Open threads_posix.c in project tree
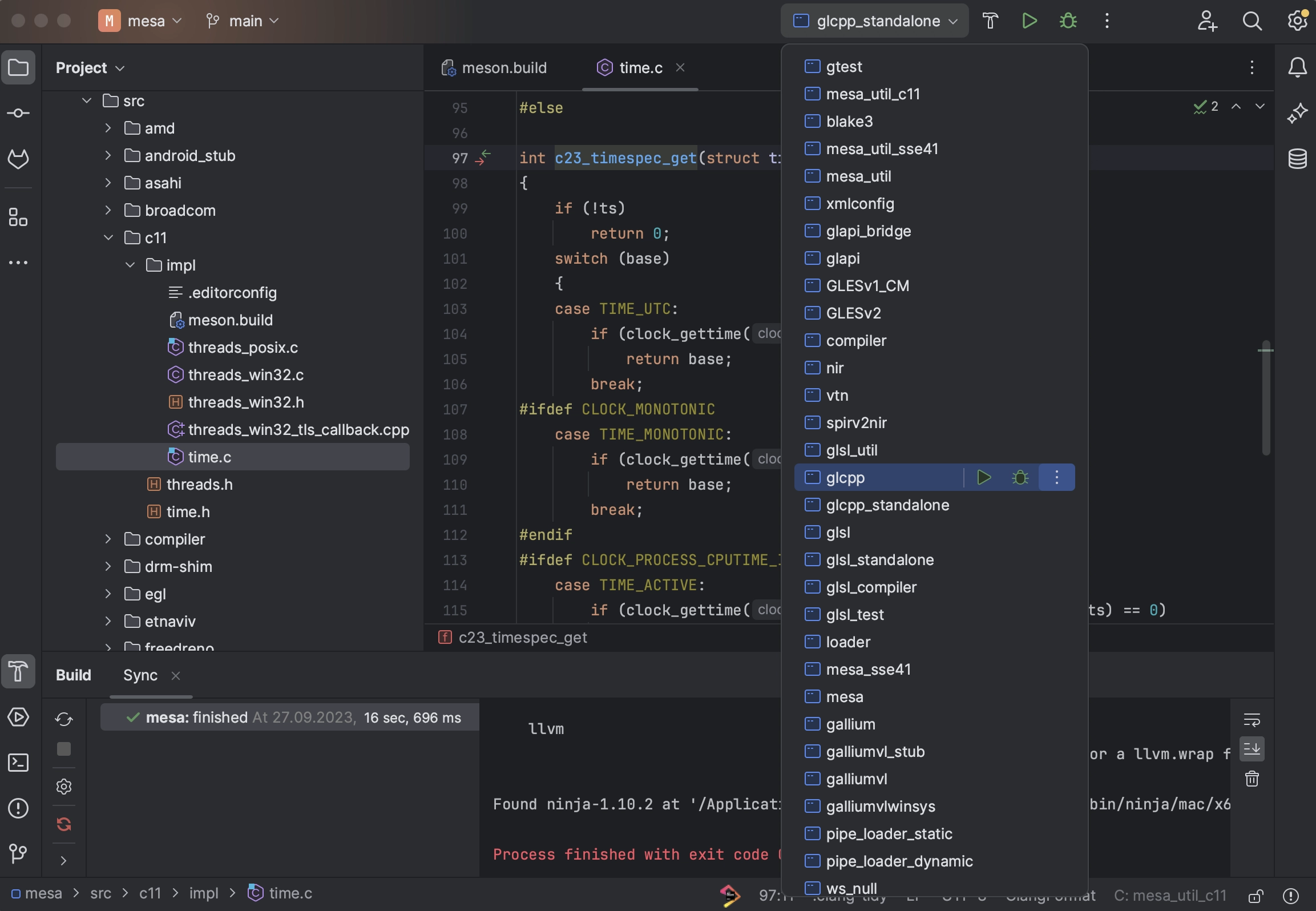The image size is (1316, 911). coord(233,347)
